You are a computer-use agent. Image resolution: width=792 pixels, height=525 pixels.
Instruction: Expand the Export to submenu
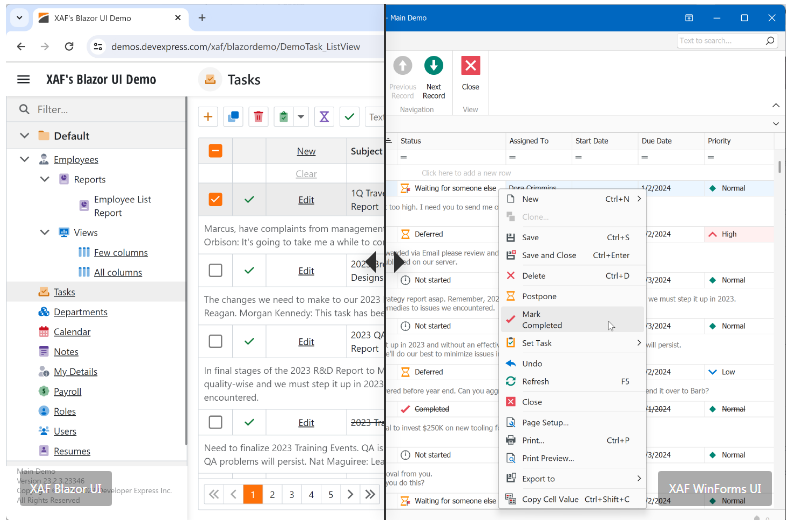[x=573, y=479]
